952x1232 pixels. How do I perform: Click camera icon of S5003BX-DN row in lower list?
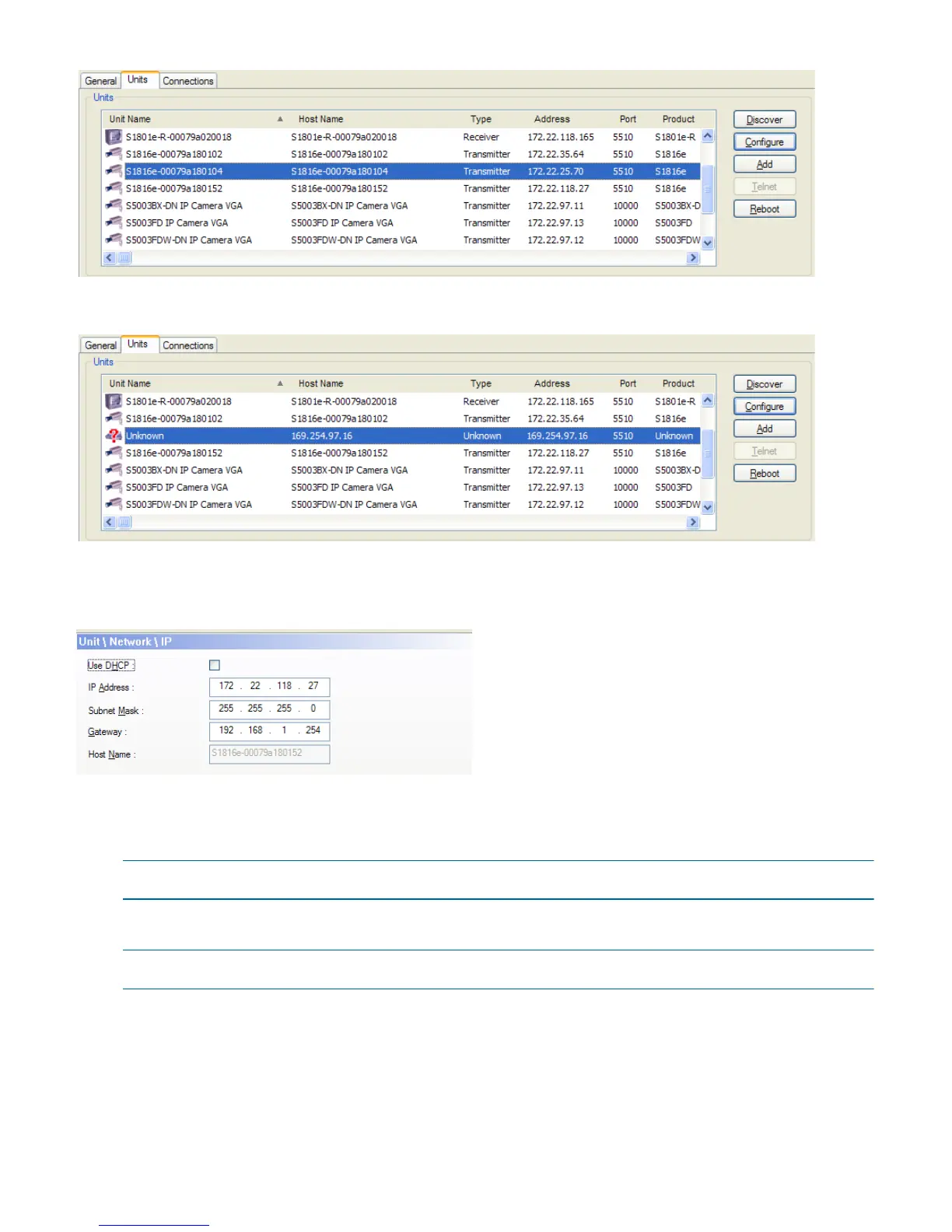point(114,470)
